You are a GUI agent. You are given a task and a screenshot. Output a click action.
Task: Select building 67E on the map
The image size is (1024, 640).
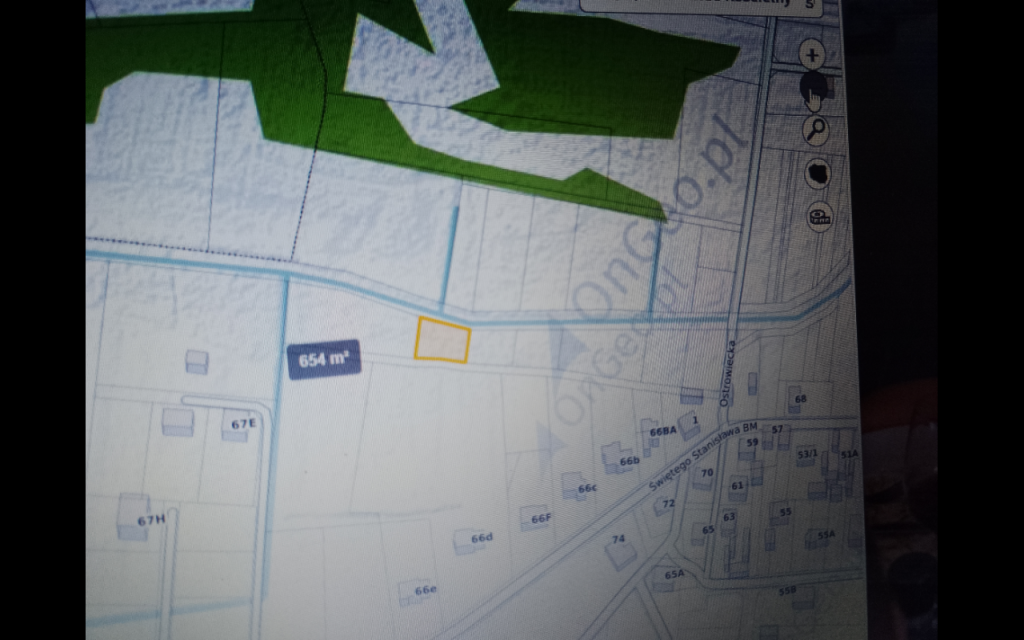coord(234,425)
